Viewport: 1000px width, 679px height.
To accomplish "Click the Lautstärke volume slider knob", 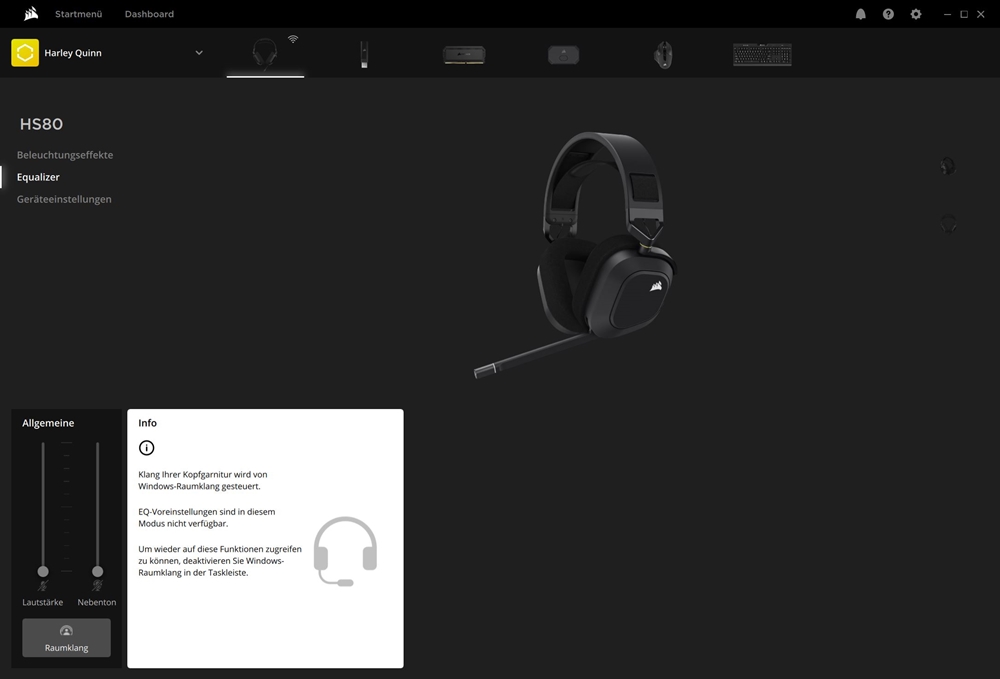I will tap(43, 571).
